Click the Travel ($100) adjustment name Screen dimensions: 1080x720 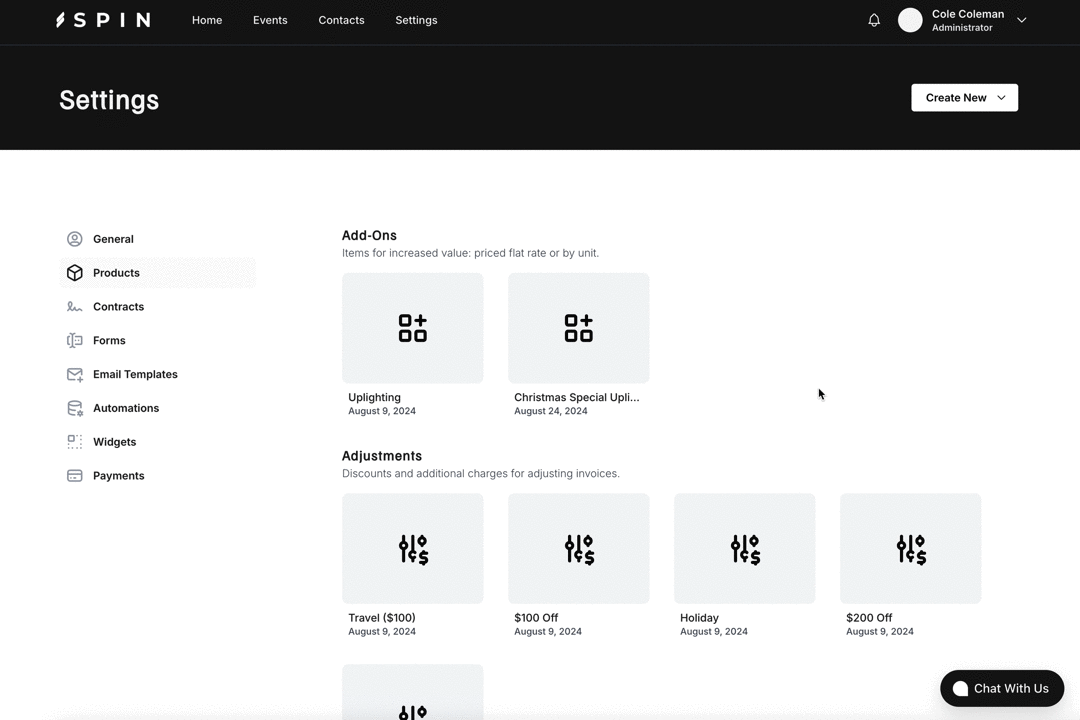pyautogui.click(x=382, y=618)
